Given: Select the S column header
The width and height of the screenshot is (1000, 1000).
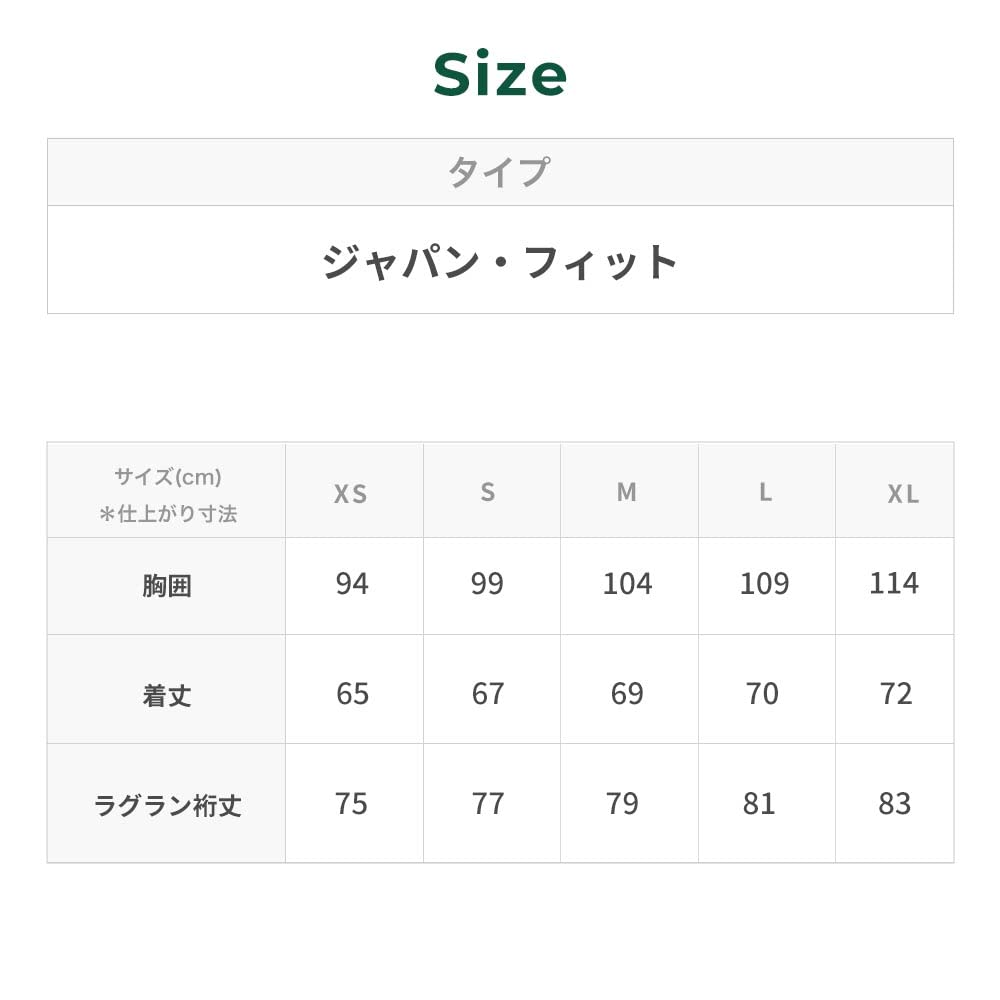Looking at the screenshot, I should tap(488, 492).
